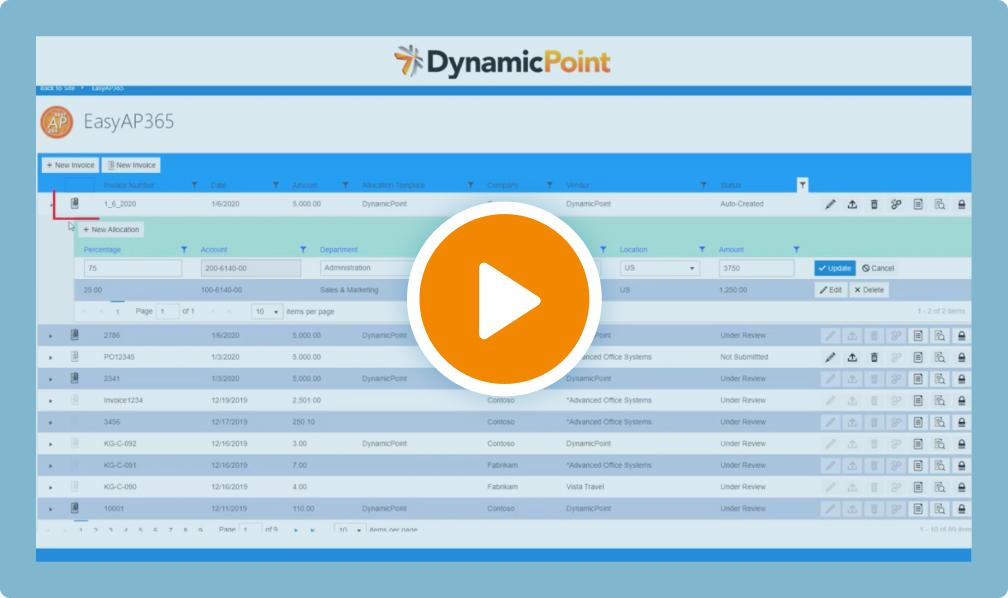Click the Not Submitted status cell

tap(744, 357)
